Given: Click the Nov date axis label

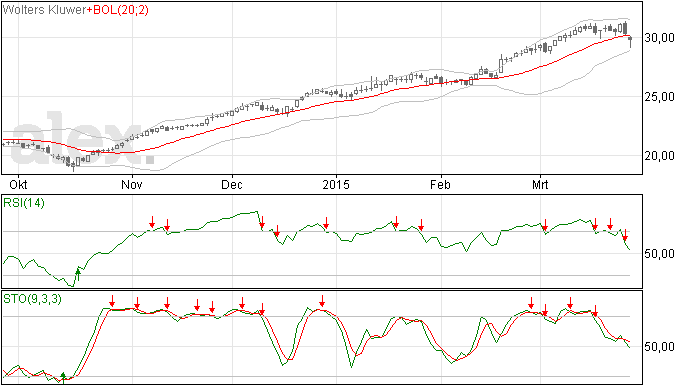Looking at the screenshot, I should (132, 184).
